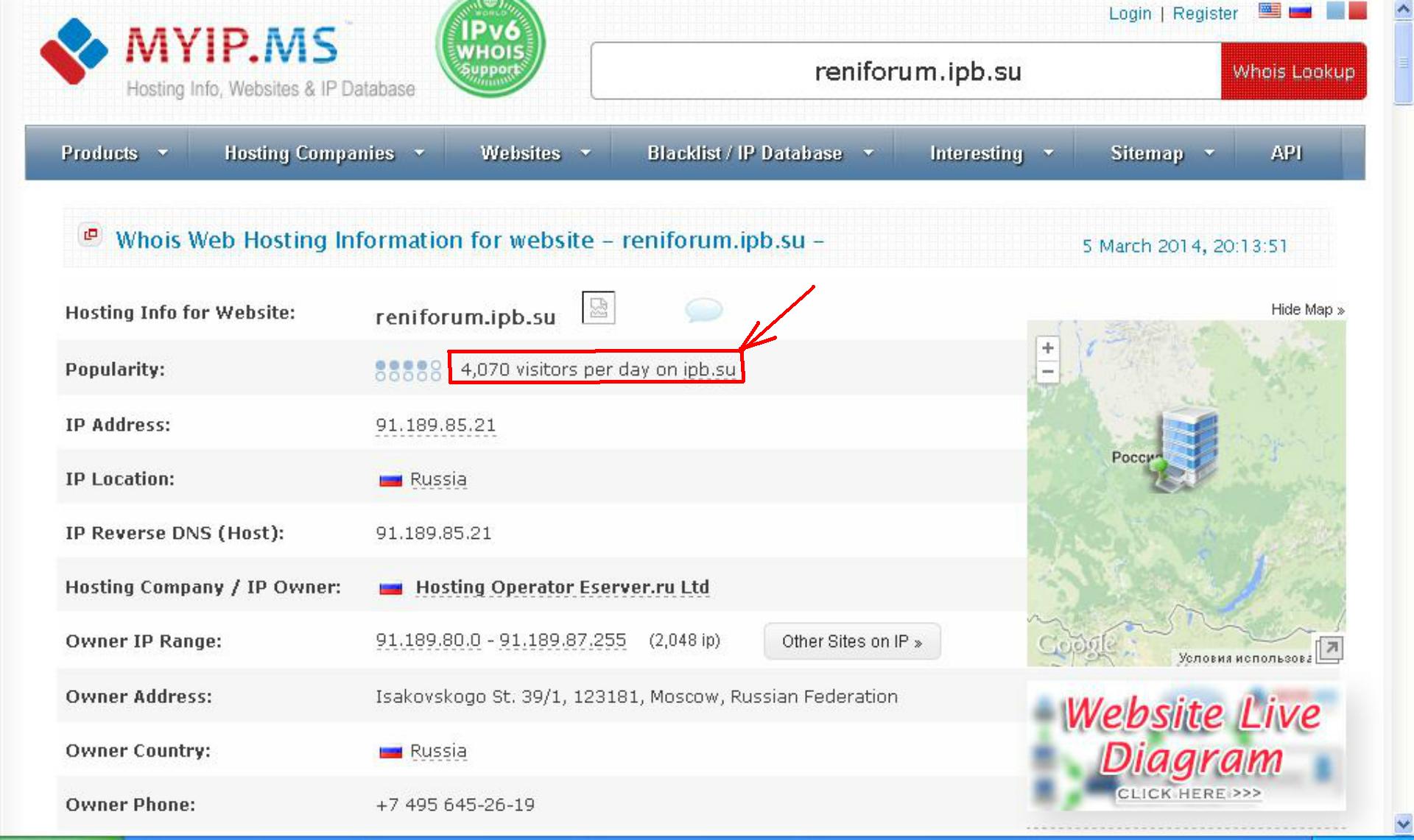Select the blue theme color square
The width and height of the screenshot is (1414, 840).
(x=1335, y=10)
